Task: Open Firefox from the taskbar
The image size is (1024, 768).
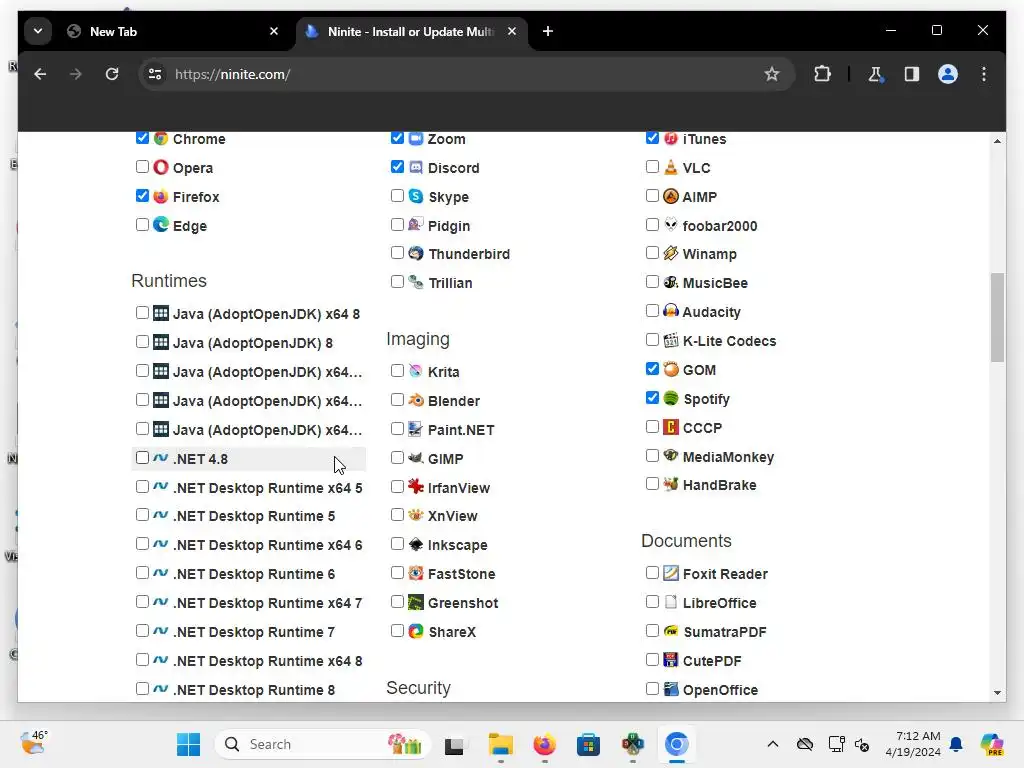Action: tap(544, 744)
